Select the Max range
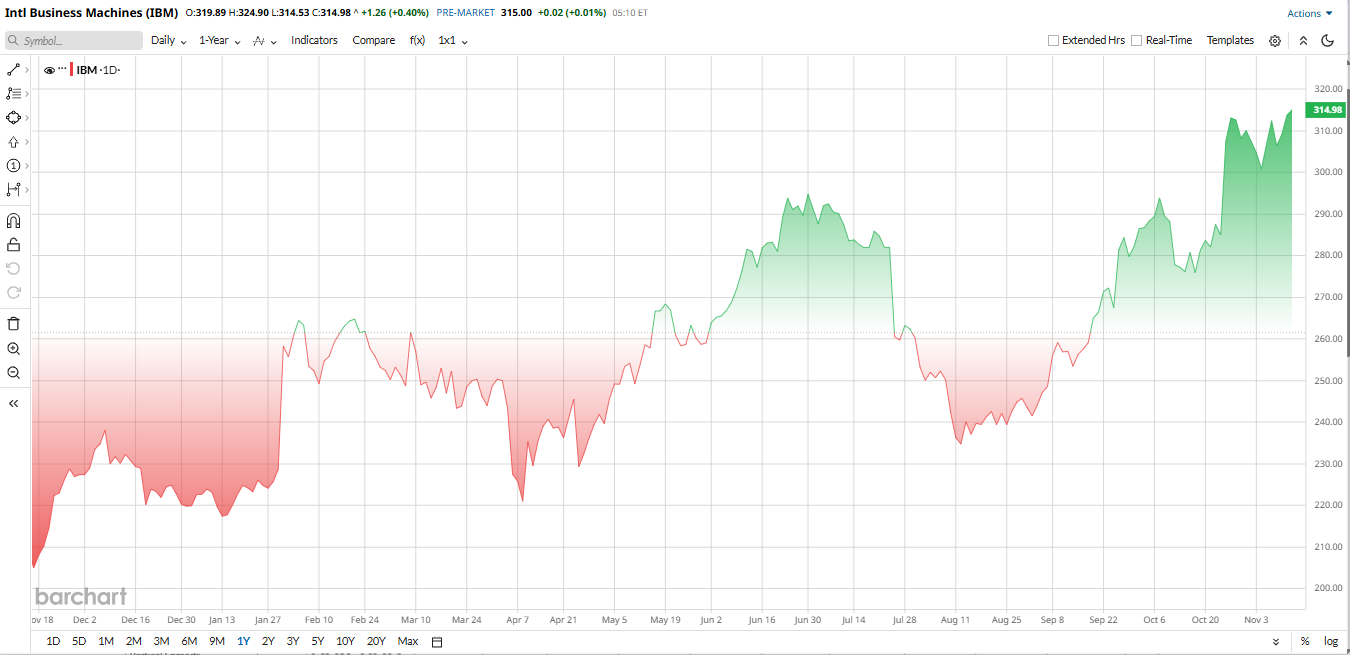Viewport: 1350px width, 655px height. [408, 642]
